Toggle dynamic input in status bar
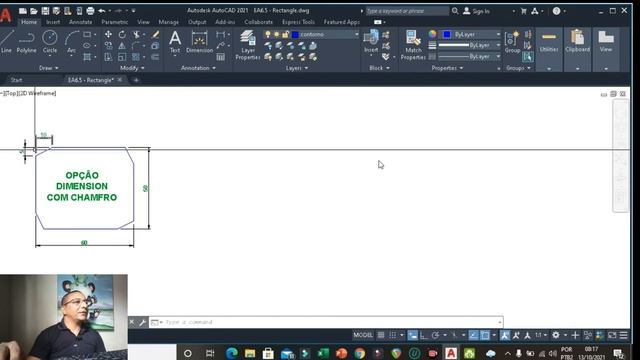Screen dimensions: 640x360 click(413, 335)
